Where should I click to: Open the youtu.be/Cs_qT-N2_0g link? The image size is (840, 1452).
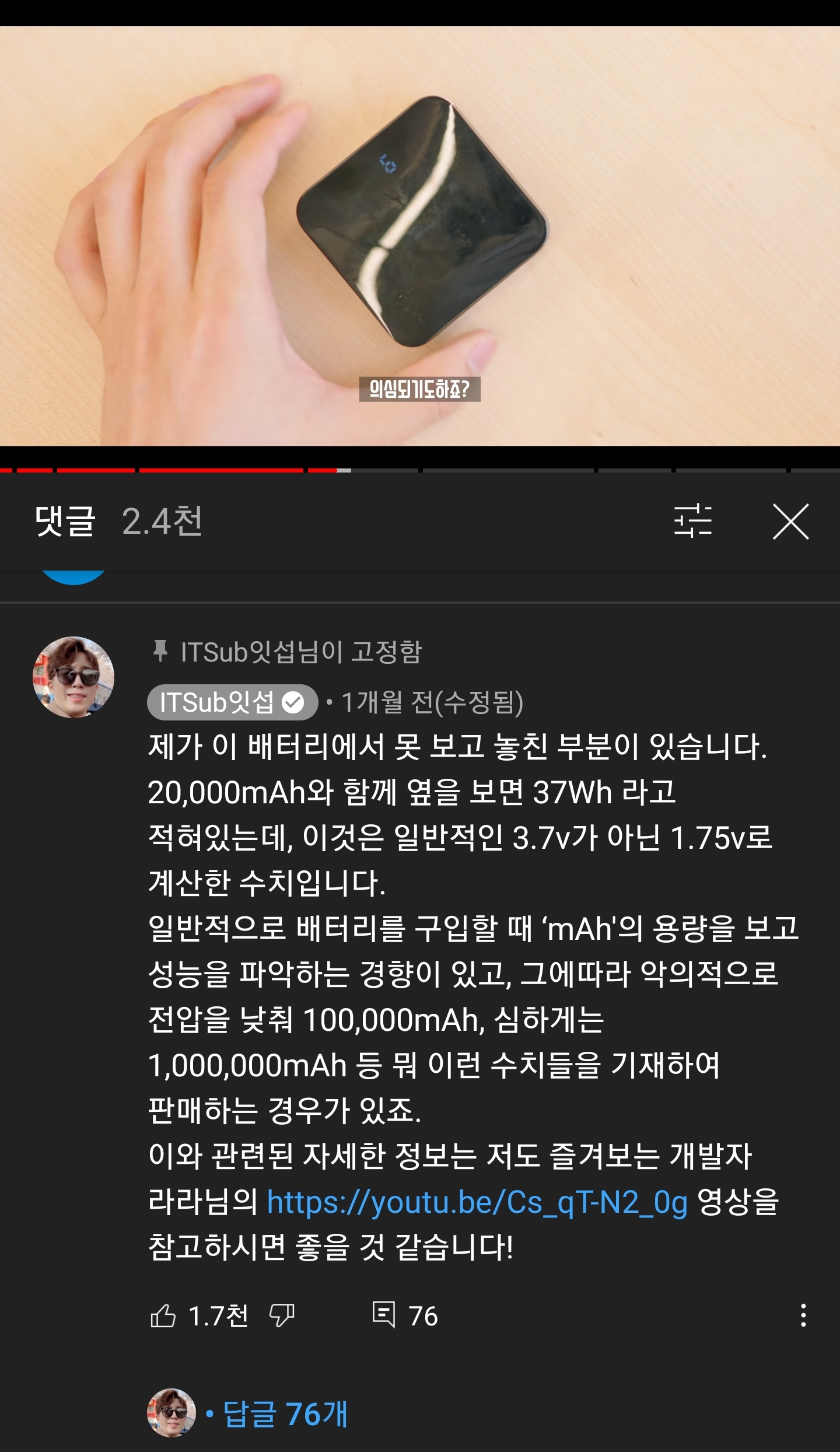pos(477,1202)
